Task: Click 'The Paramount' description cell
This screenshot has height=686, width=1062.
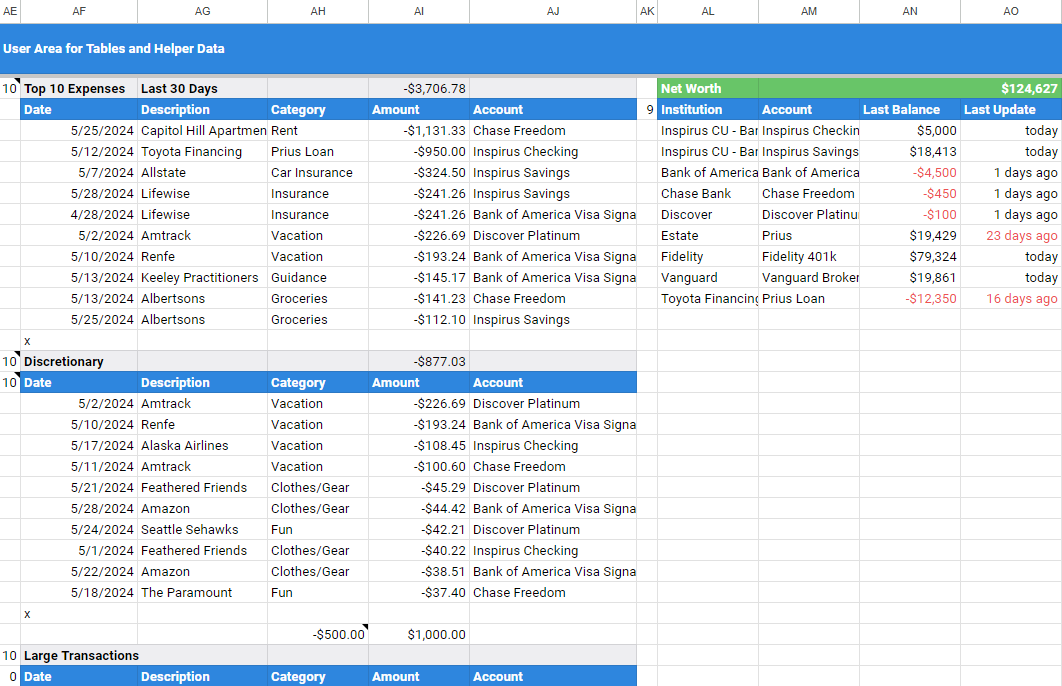Action: (x=203, y=593)
